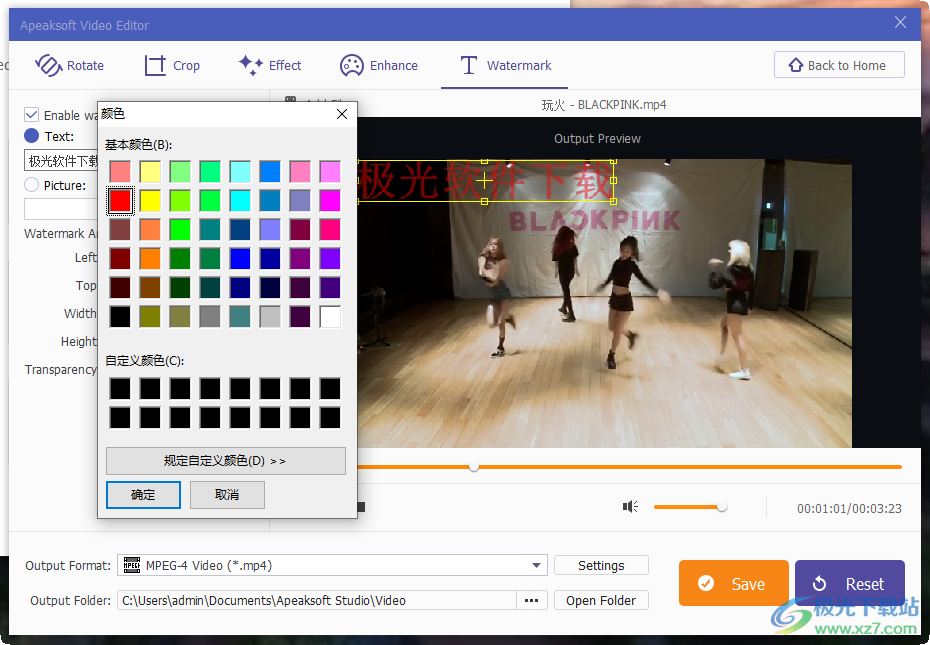This screenshot has width=930, height=645.
Task: Pick the selected pure red swatch
Action: coord(120,201)
